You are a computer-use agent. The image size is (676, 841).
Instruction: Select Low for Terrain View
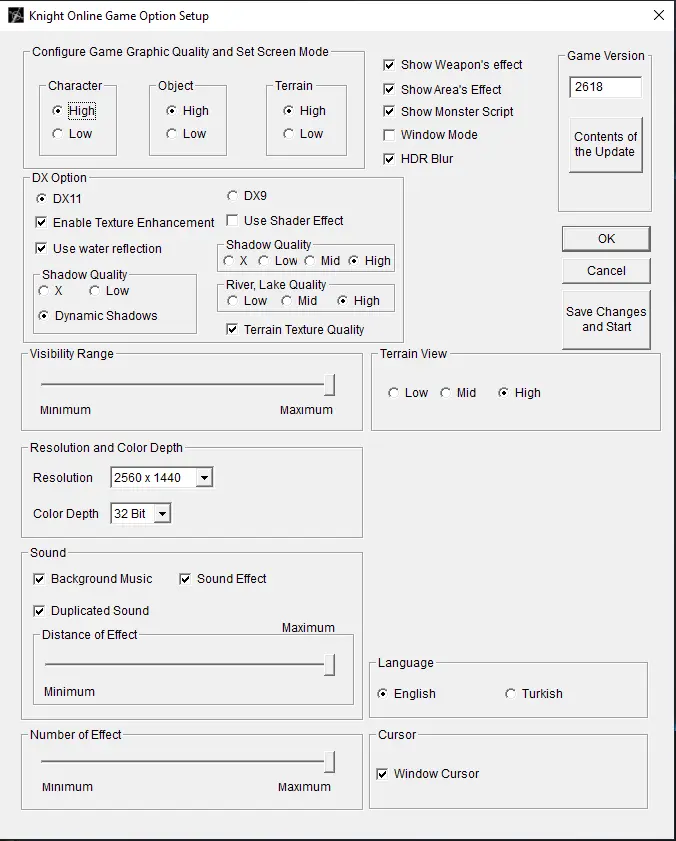393,393
